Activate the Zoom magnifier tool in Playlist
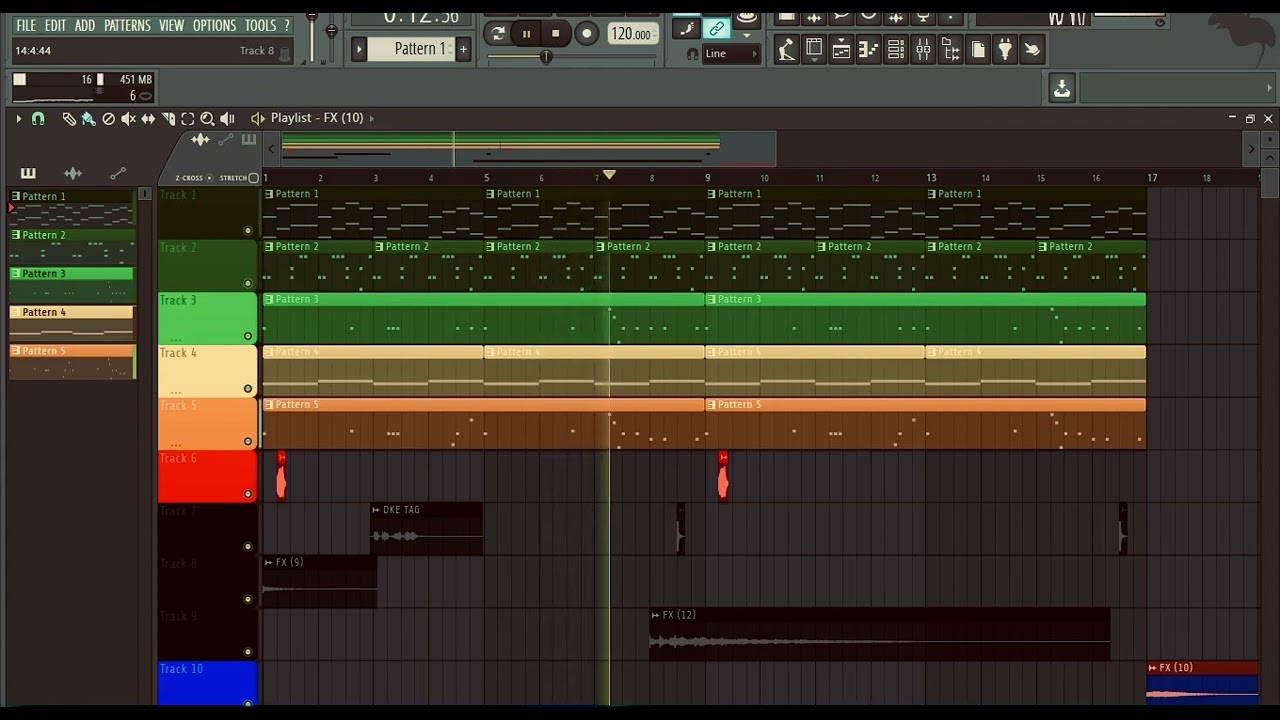Image resolution: width=1280 pixels, height=720 pixels. pyautogui.click(x=207, y=118)
